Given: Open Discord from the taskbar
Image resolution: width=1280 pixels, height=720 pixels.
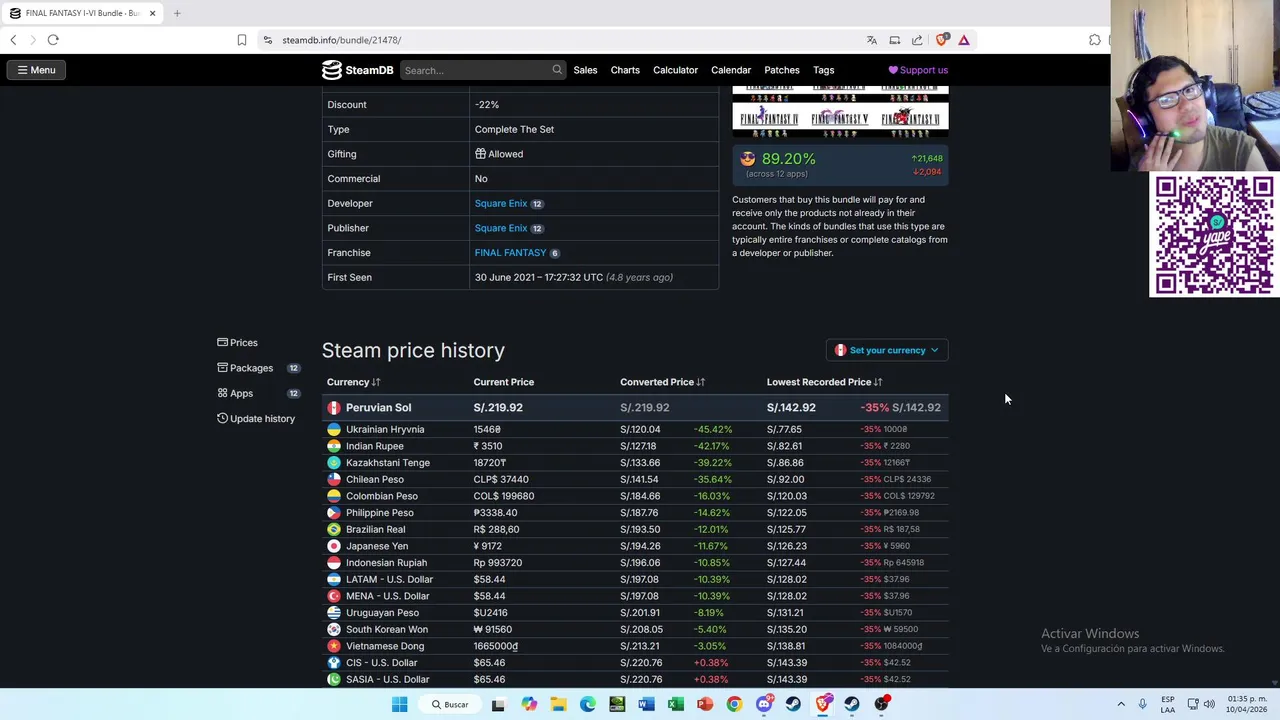Looking at the screenshot, I should (764, 704).
